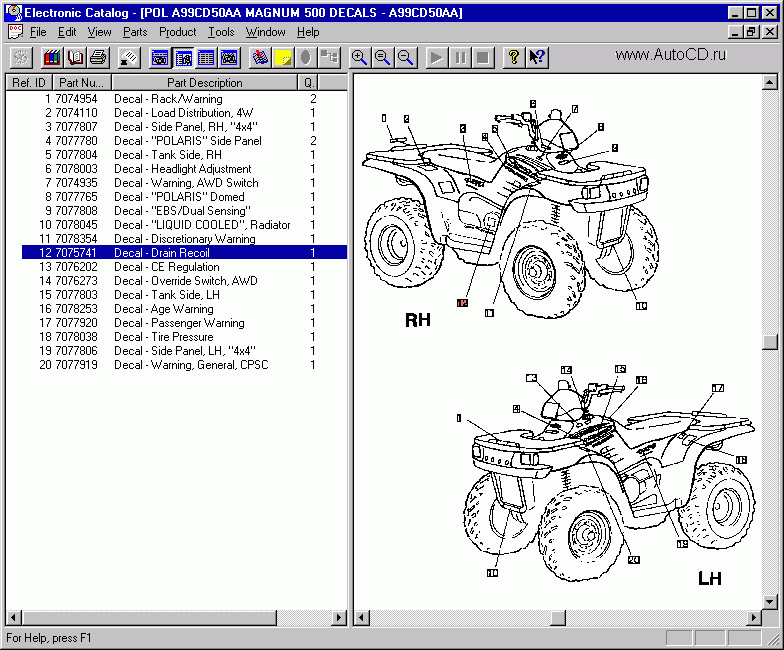Select row Decal - "EBS/Dual Sensing"
784x650 pixels.
pos(184,211)
